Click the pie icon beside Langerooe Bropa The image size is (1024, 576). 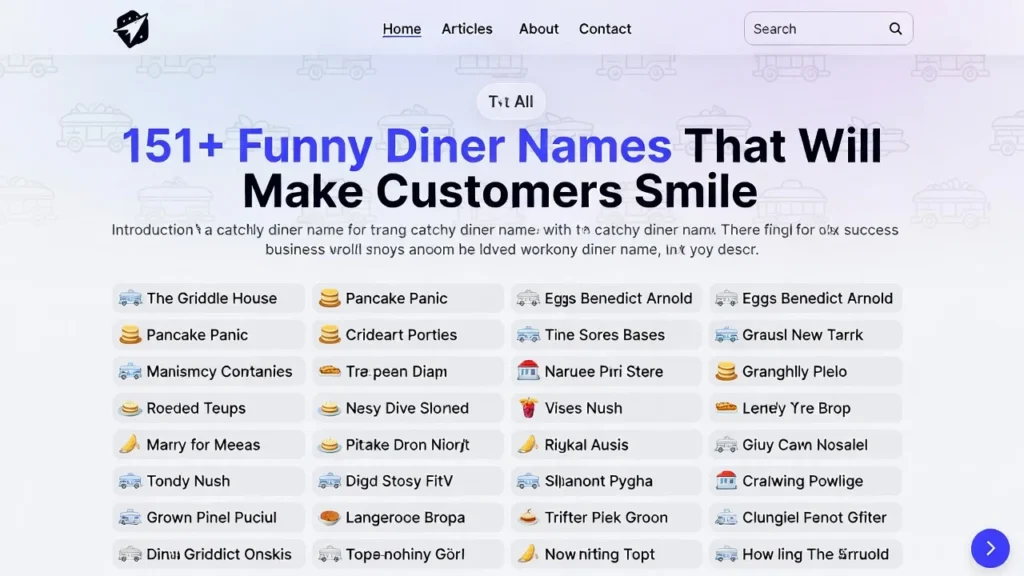tap(329, 517)
